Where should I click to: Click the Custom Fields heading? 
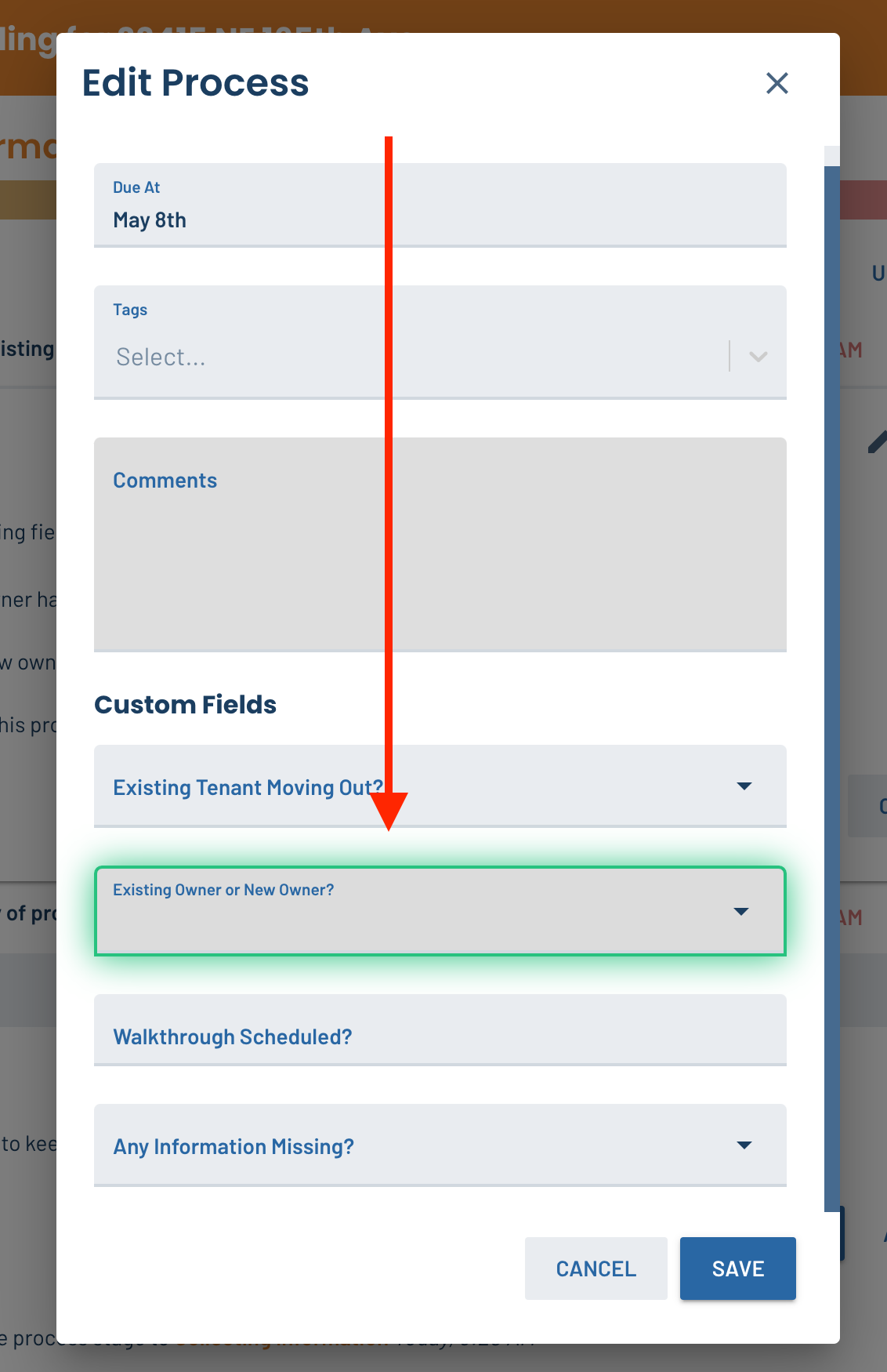pos(186,705)
